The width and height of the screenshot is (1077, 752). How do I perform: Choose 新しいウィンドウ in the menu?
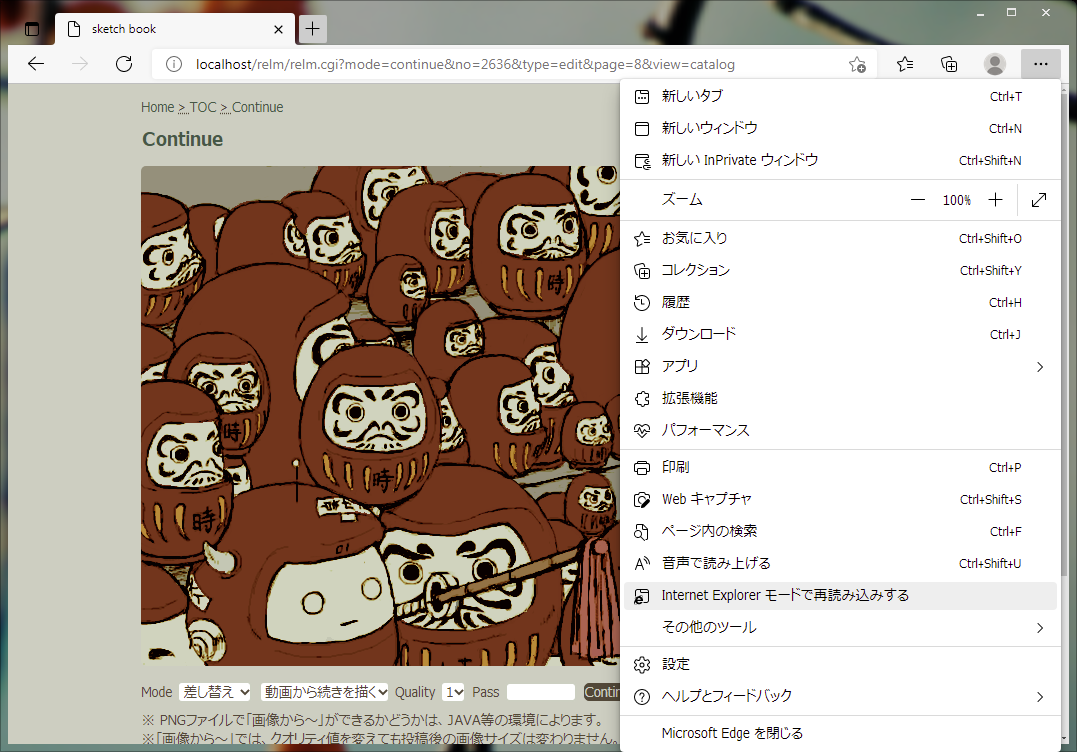pos(840,128)
